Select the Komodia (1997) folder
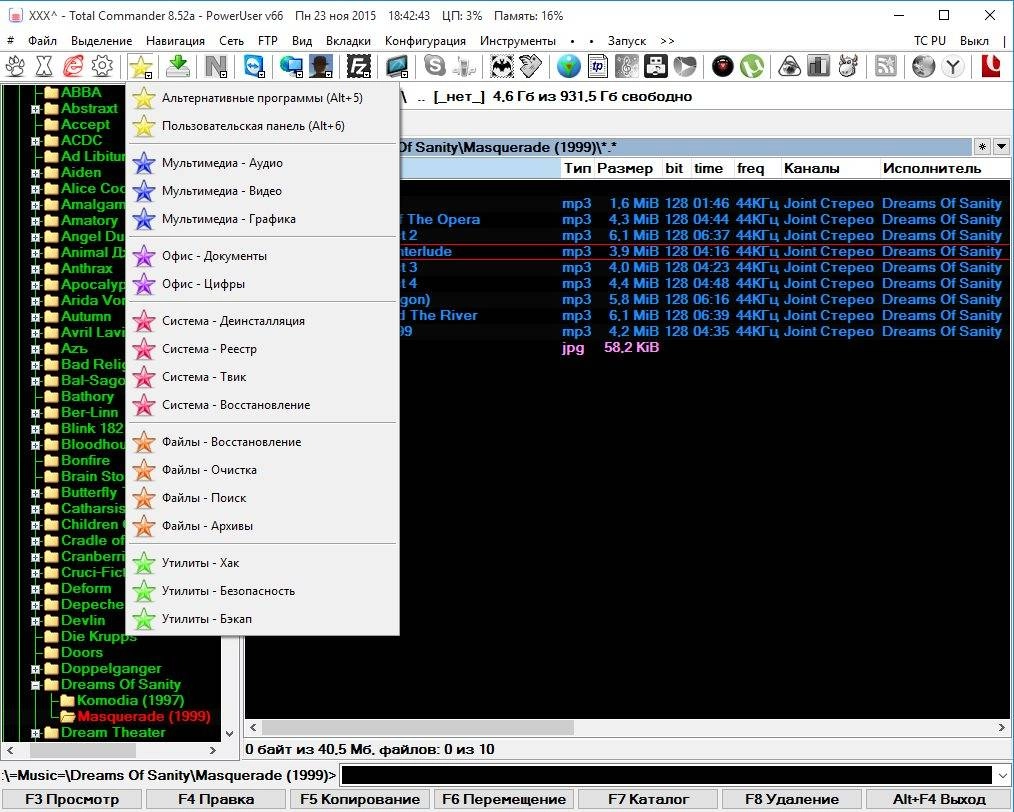This screenshot has height=812, width=1014. pyautogui.click(x=130, y=701)
